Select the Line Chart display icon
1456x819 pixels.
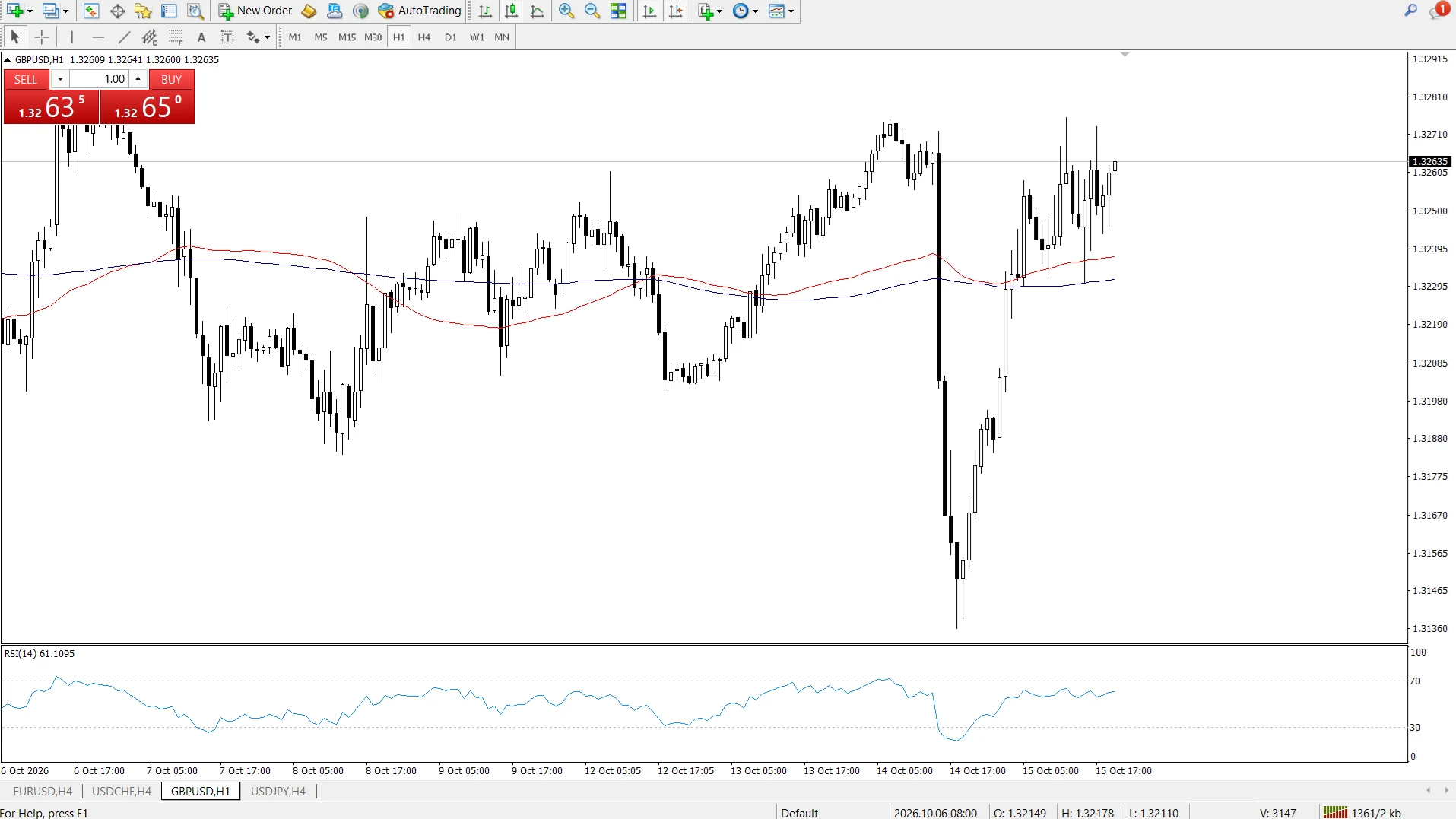coord(537,11)
